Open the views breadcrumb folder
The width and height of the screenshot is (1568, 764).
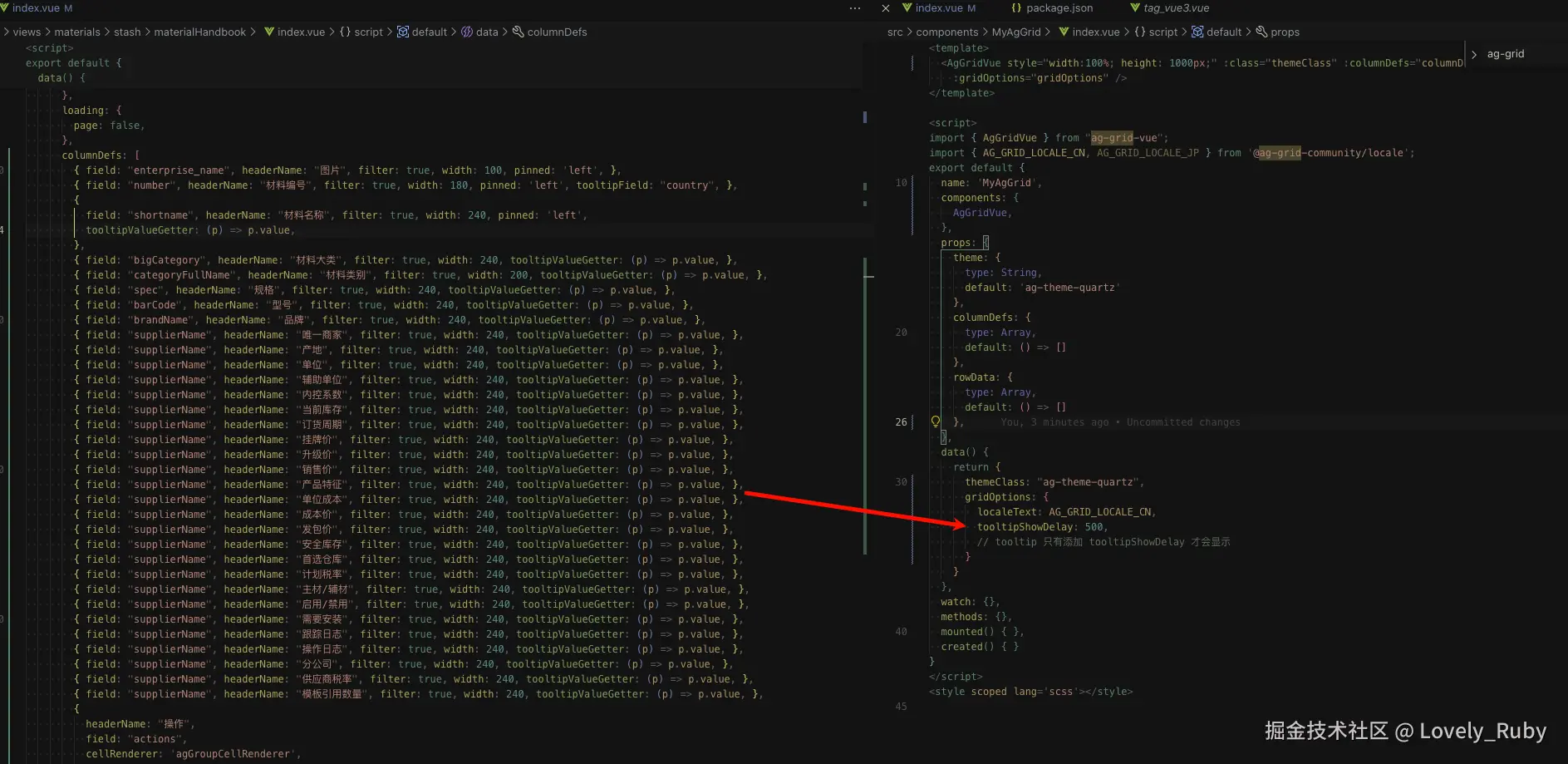point(27,32)
